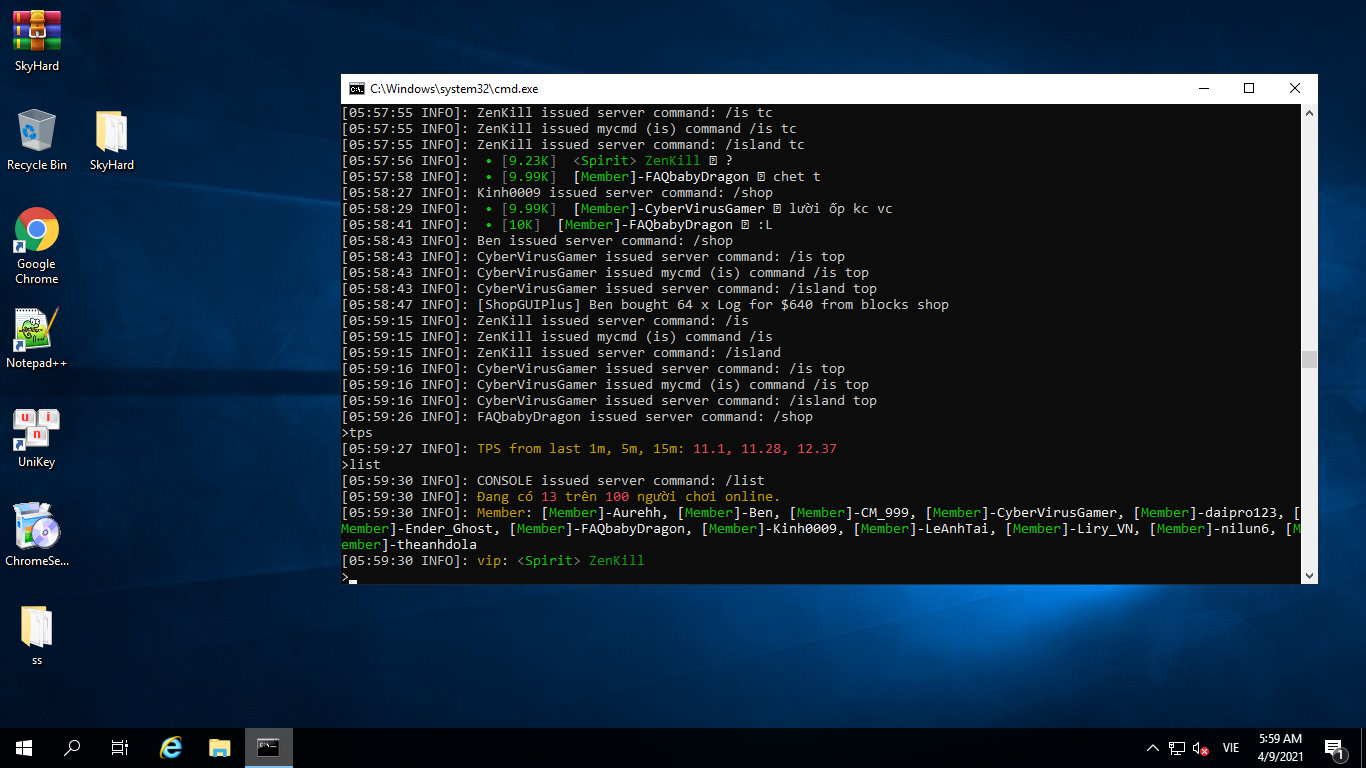Screen dimensions: 1366x768
Task: Open Internet Explorer from the taskbar
Action: pos(172,747)
